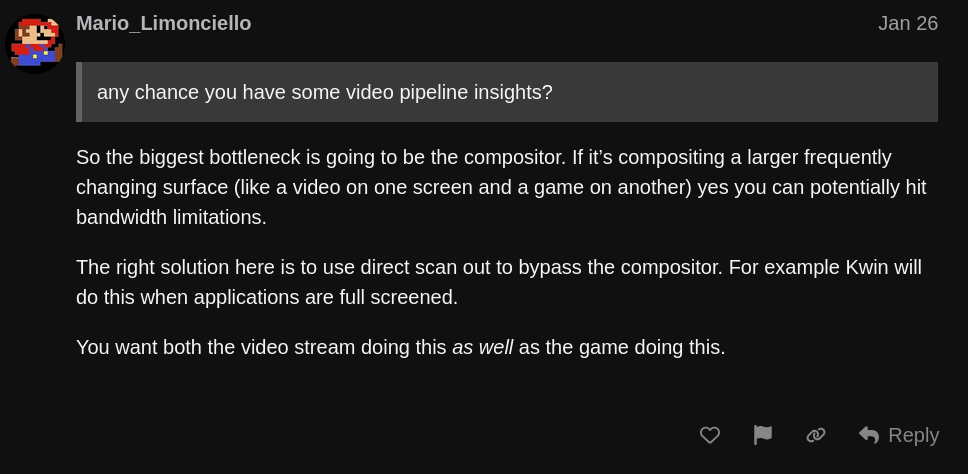968x474 pixels.
Task: Flag this post using the flag icon
Action: (763, 435)
